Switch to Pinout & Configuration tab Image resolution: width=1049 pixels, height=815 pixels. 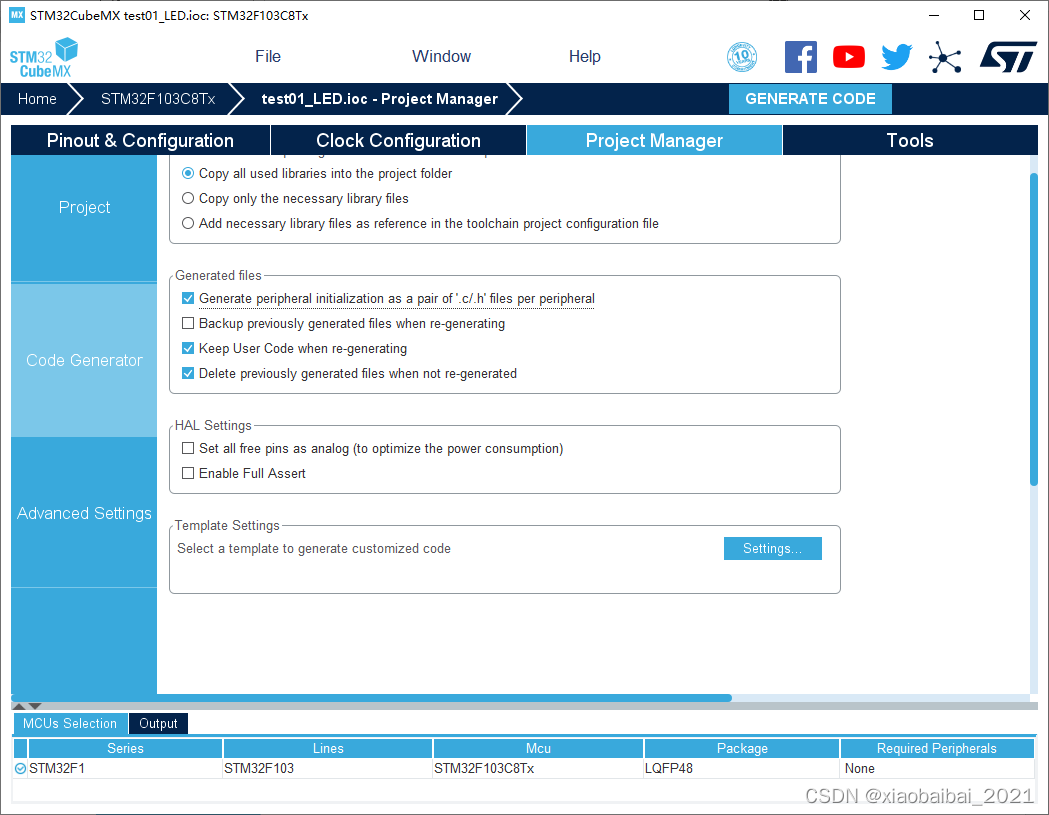(x=140, y=141)
